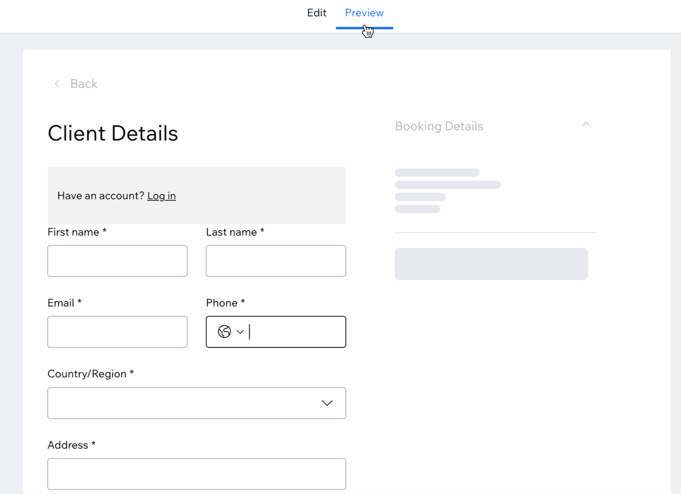Click the Booking Details heading

tap(439, 127)
